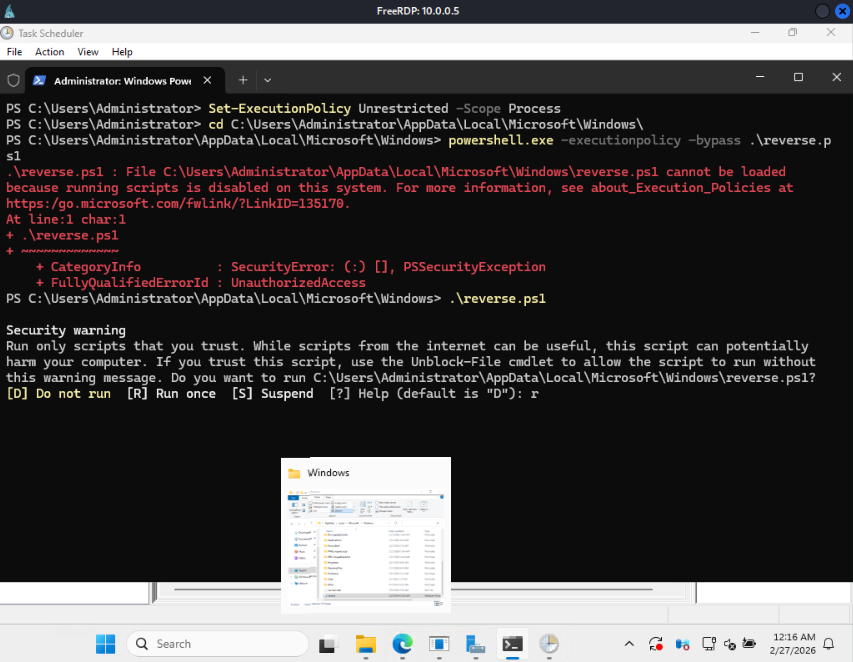Image resolution: width=853 pixels, height=662 pixels.
Task: Click the "[S] Suspend" option text
Action: (272, 393)
